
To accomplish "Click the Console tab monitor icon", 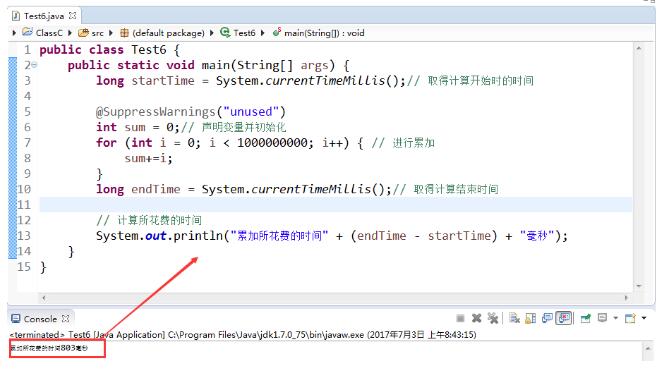I will tap(16, 318).
